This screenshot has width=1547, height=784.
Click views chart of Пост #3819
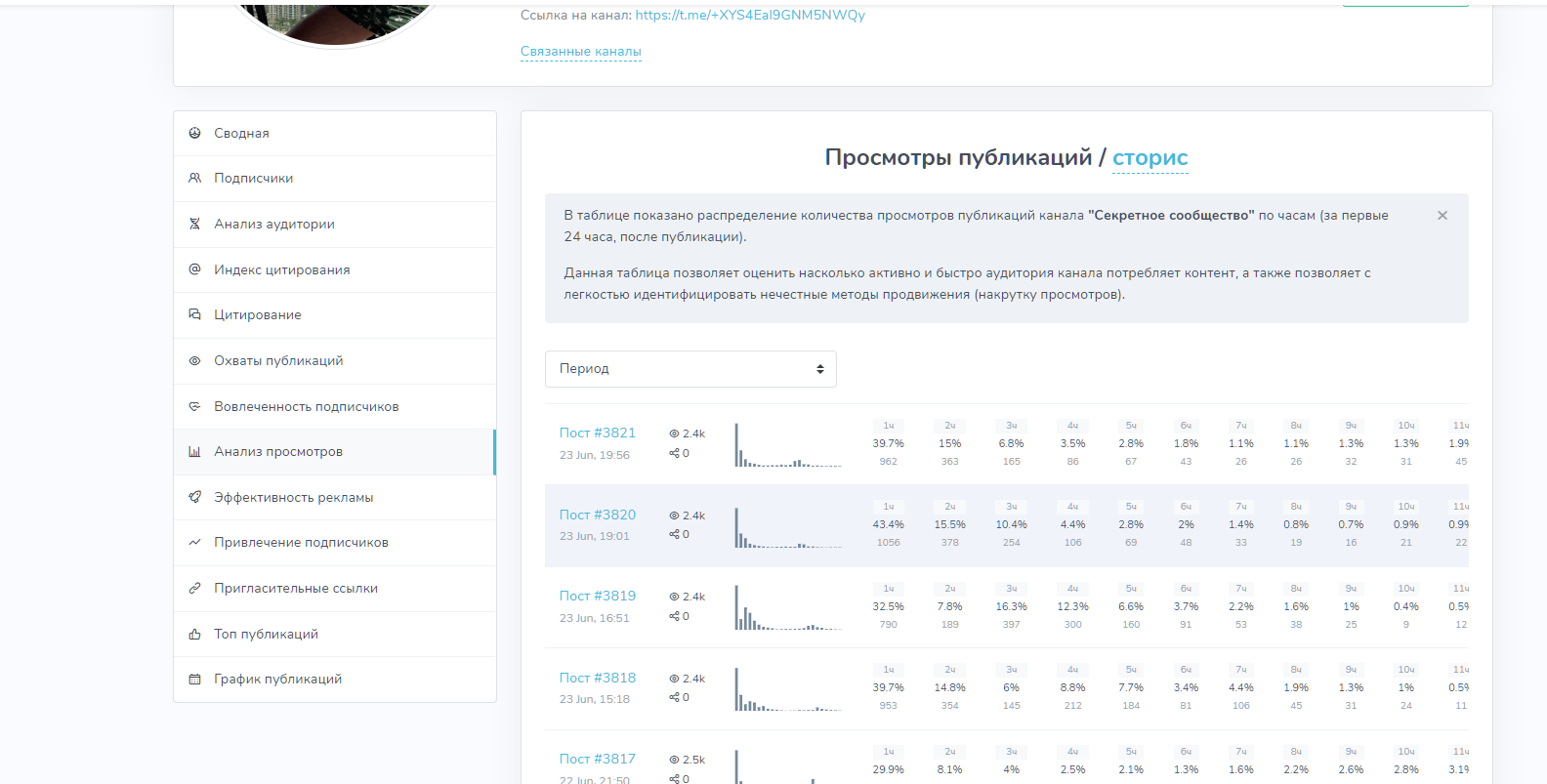coord(788,607)
